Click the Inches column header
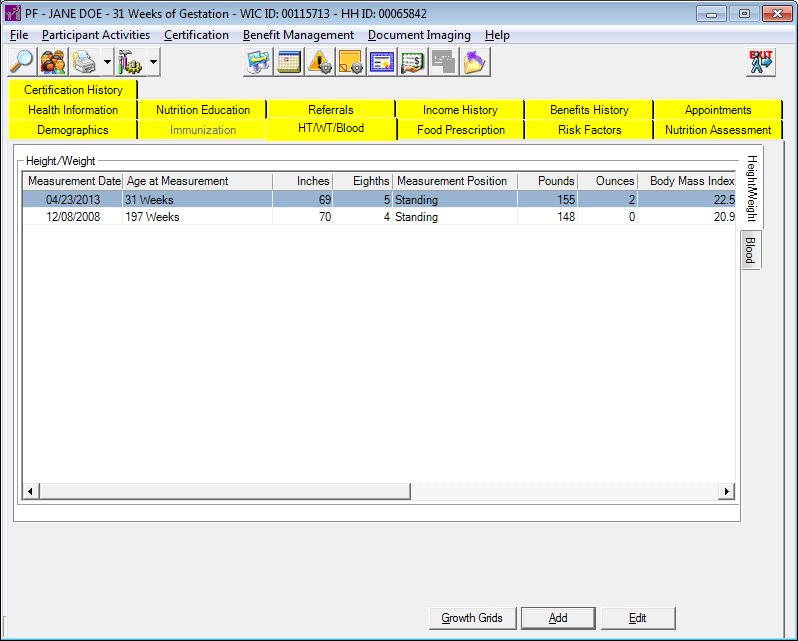 point(303,181)
